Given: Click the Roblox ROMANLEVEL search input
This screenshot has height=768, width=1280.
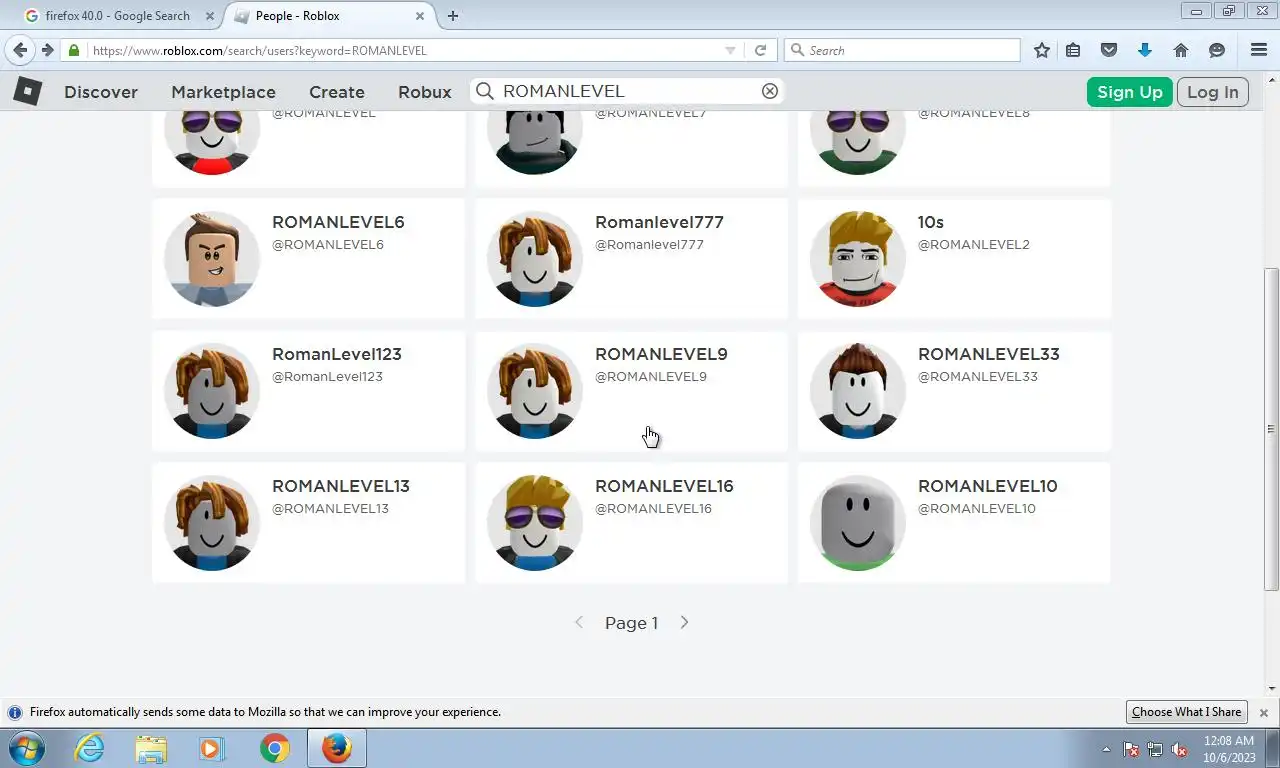Looking at the screenshot, I should tap(628, 91).
